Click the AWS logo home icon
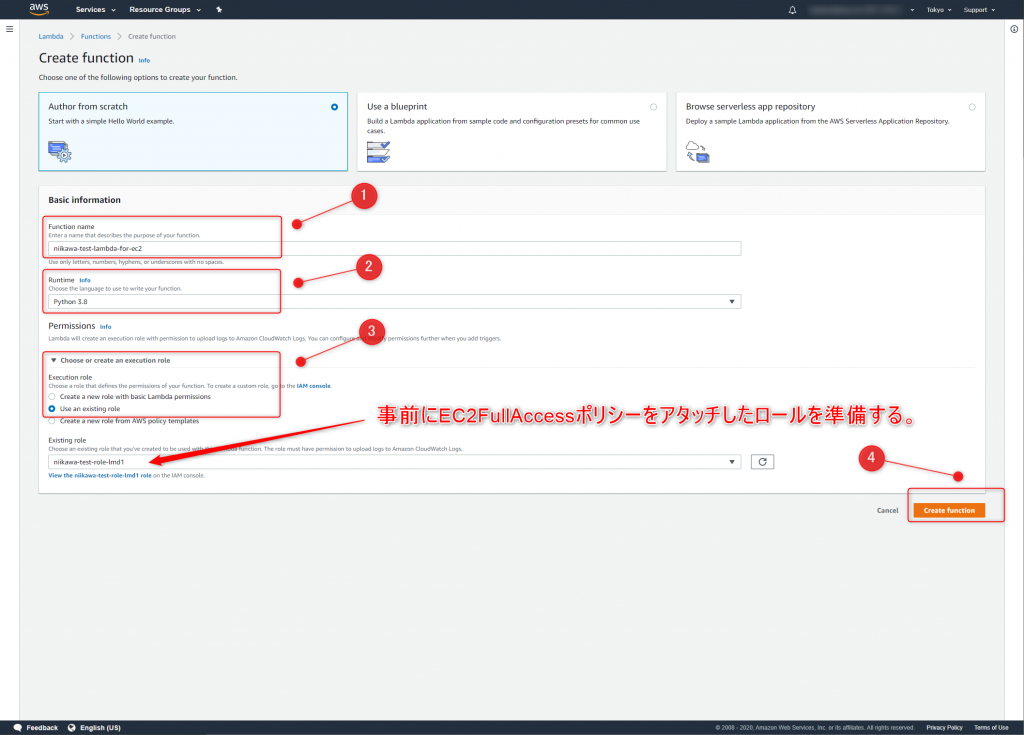Screen dimensions: 1024x735 click(x=39, y=9)
